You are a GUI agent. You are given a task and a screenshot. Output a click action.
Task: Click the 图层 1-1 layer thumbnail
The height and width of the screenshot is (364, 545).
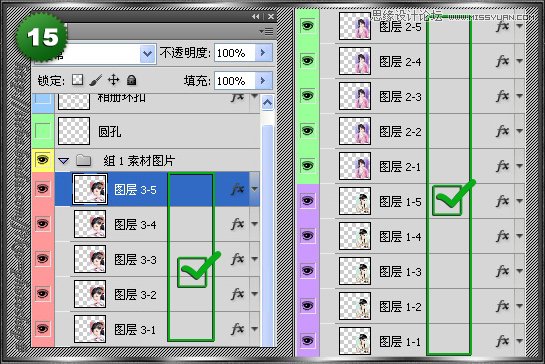pos(355,341)
